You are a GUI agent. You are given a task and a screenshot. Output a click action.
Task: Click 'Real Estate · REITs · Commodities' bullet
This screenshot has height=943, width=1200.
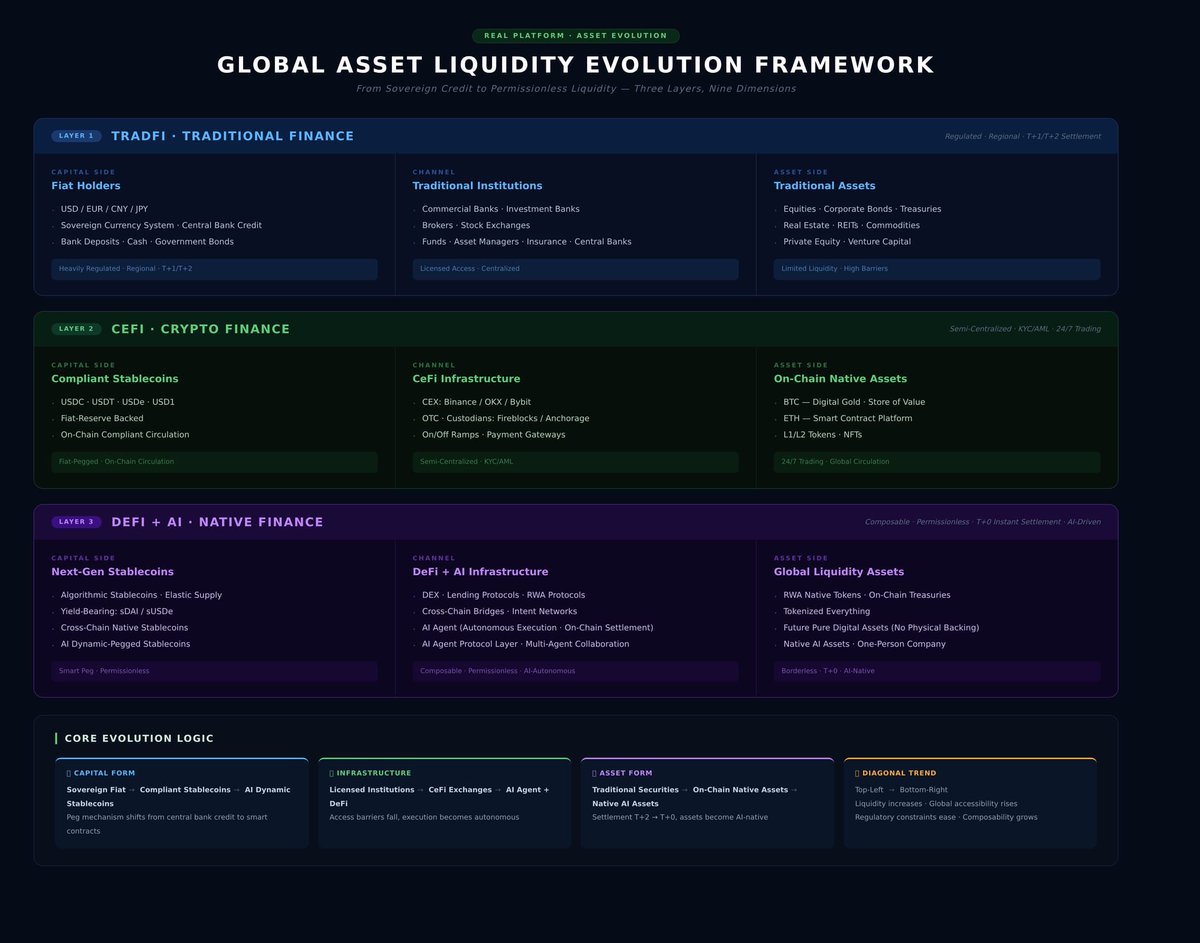coord(851,225)
